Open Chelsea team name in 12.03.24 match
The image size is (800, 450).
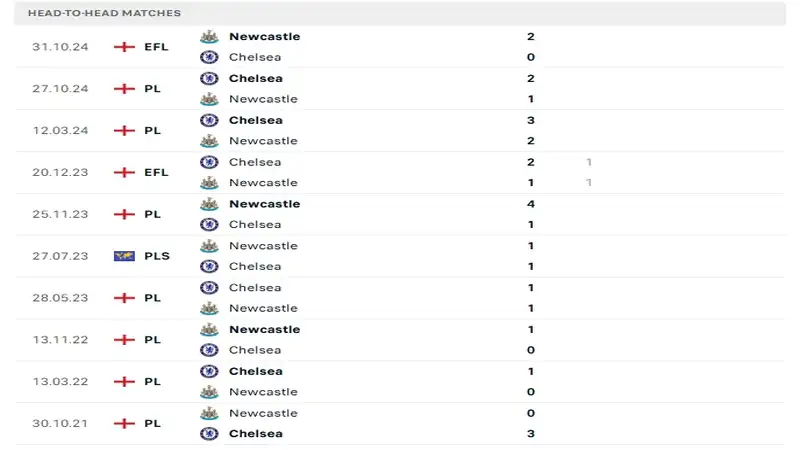point(255,120)
